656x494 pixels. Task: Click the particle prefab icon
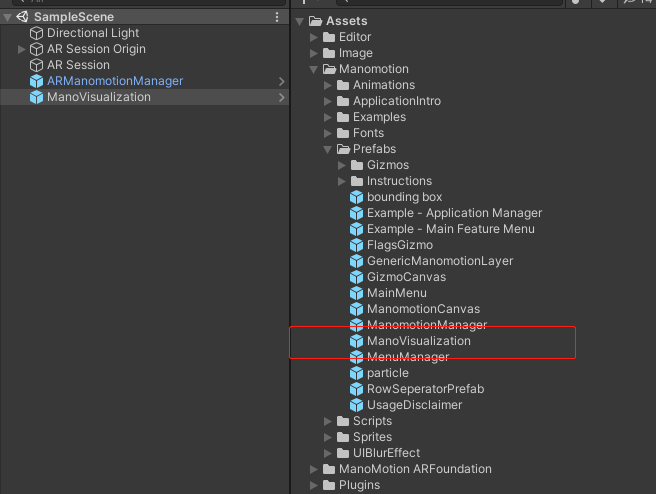click(x=356, y=373)
